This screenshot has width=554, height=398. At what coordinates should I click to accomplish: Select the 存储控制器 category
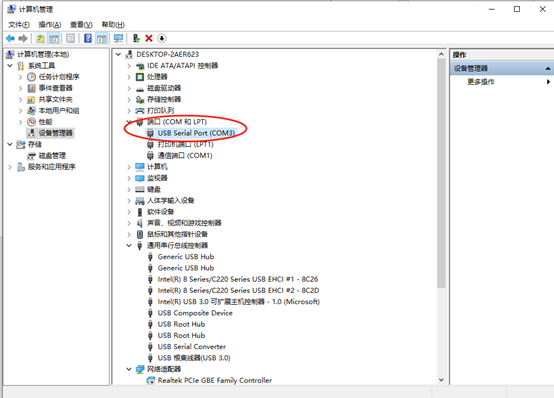[x=164, y=99]
